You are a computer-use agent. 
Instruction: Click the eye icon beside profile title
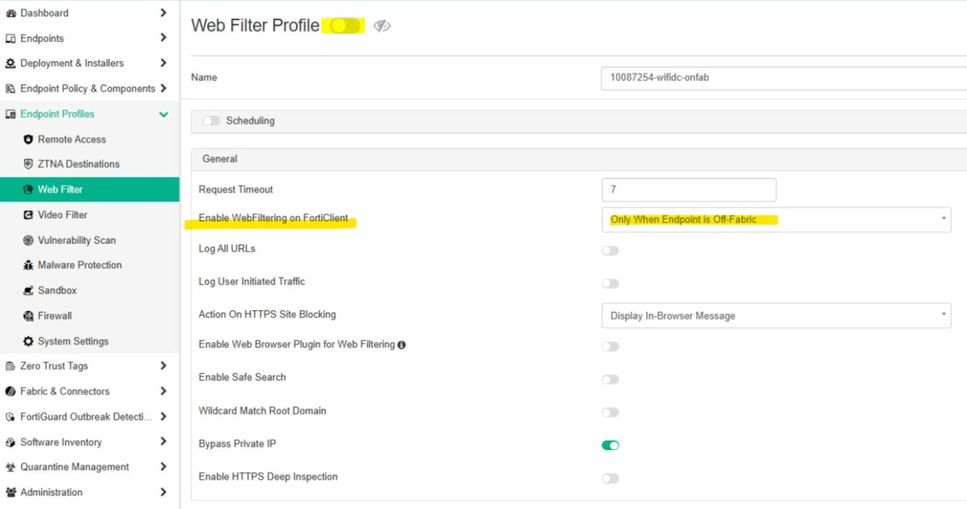point(382,26)
